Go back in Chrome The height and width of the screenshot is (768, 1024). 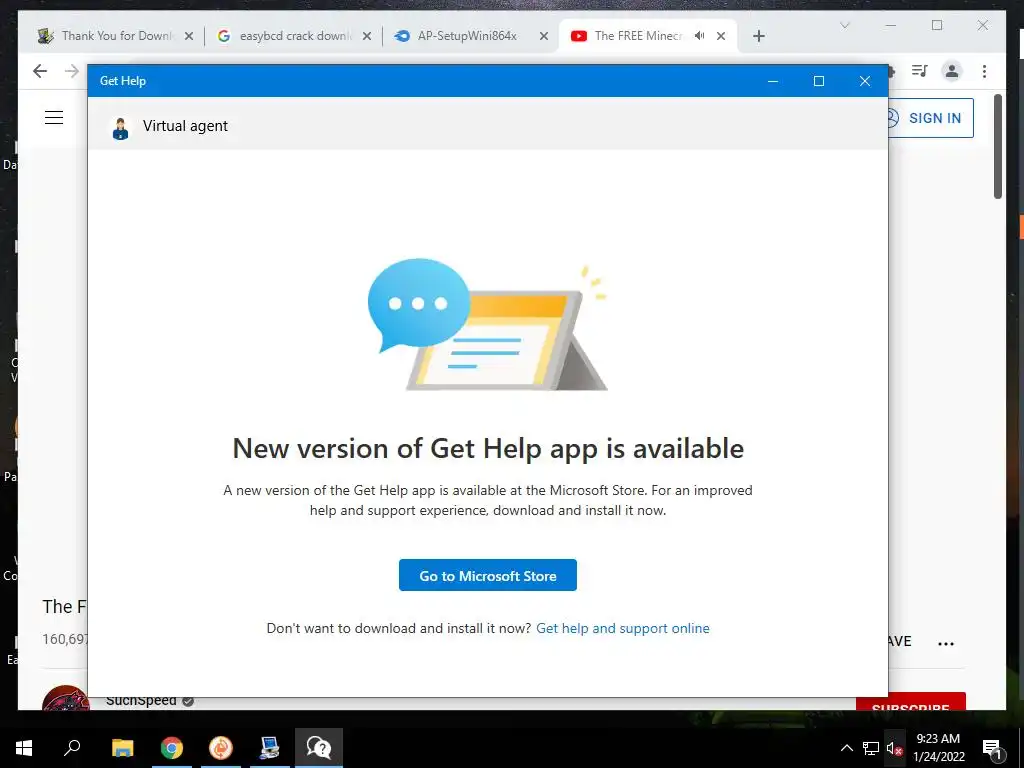point(40,71)
